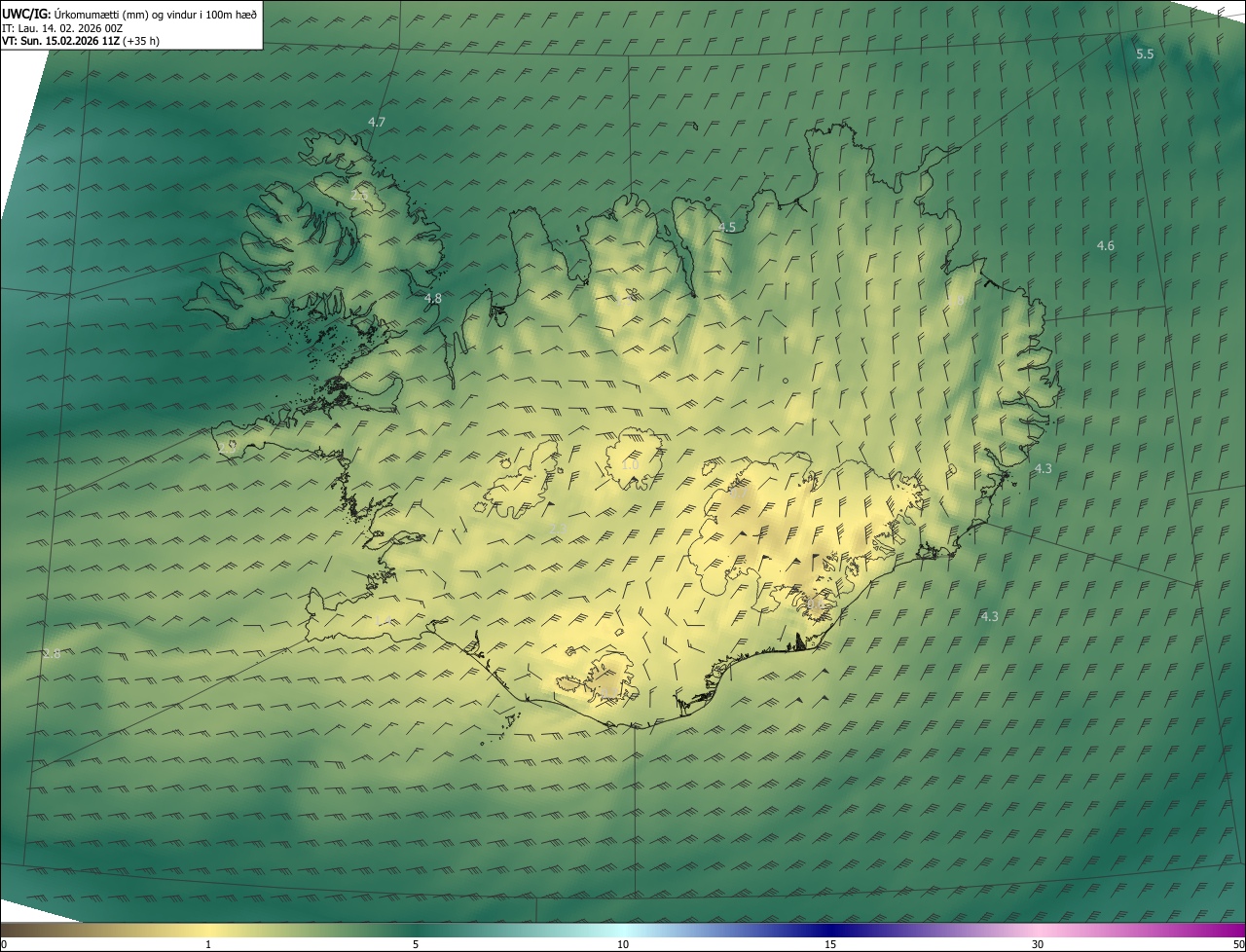Select the 2.8 value label over the southwestern sea
This screenshot has height=952, width=1246.
click(52, 654)
